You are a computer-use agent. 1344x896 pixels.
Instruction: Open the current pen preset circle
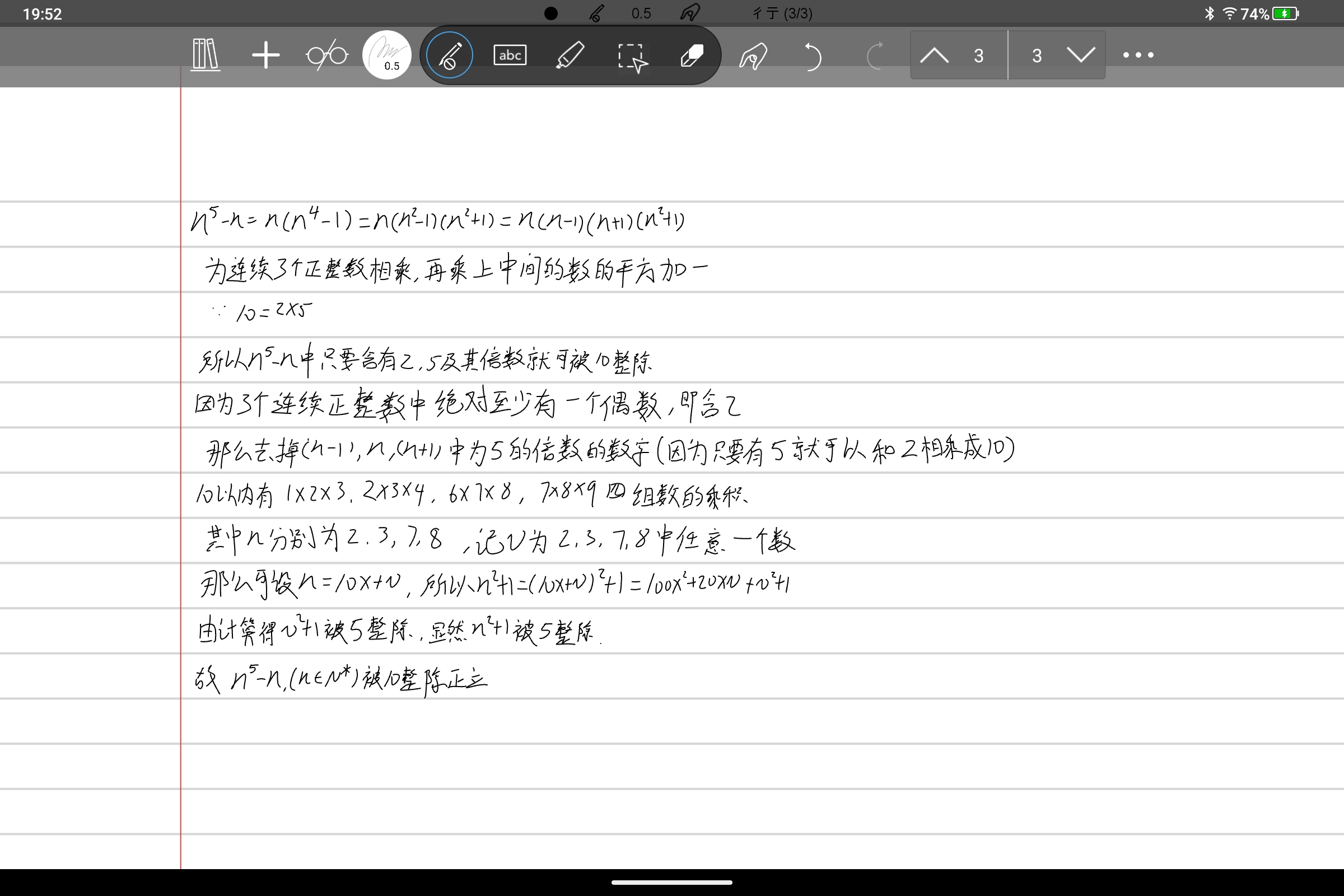tap(386, 55)
